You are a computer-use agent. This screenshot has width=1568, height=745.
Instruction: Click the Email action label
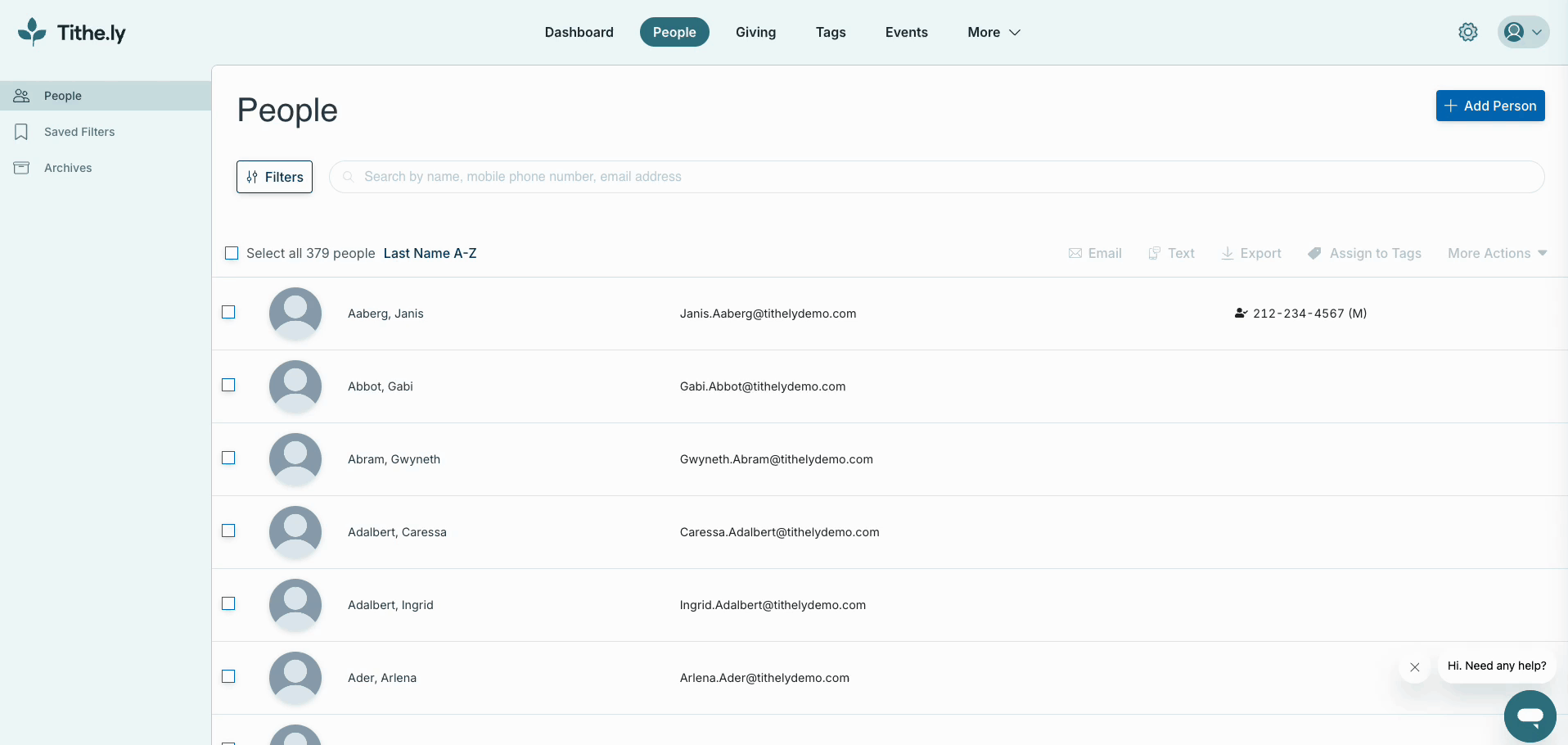click(x=1105, y=254)
